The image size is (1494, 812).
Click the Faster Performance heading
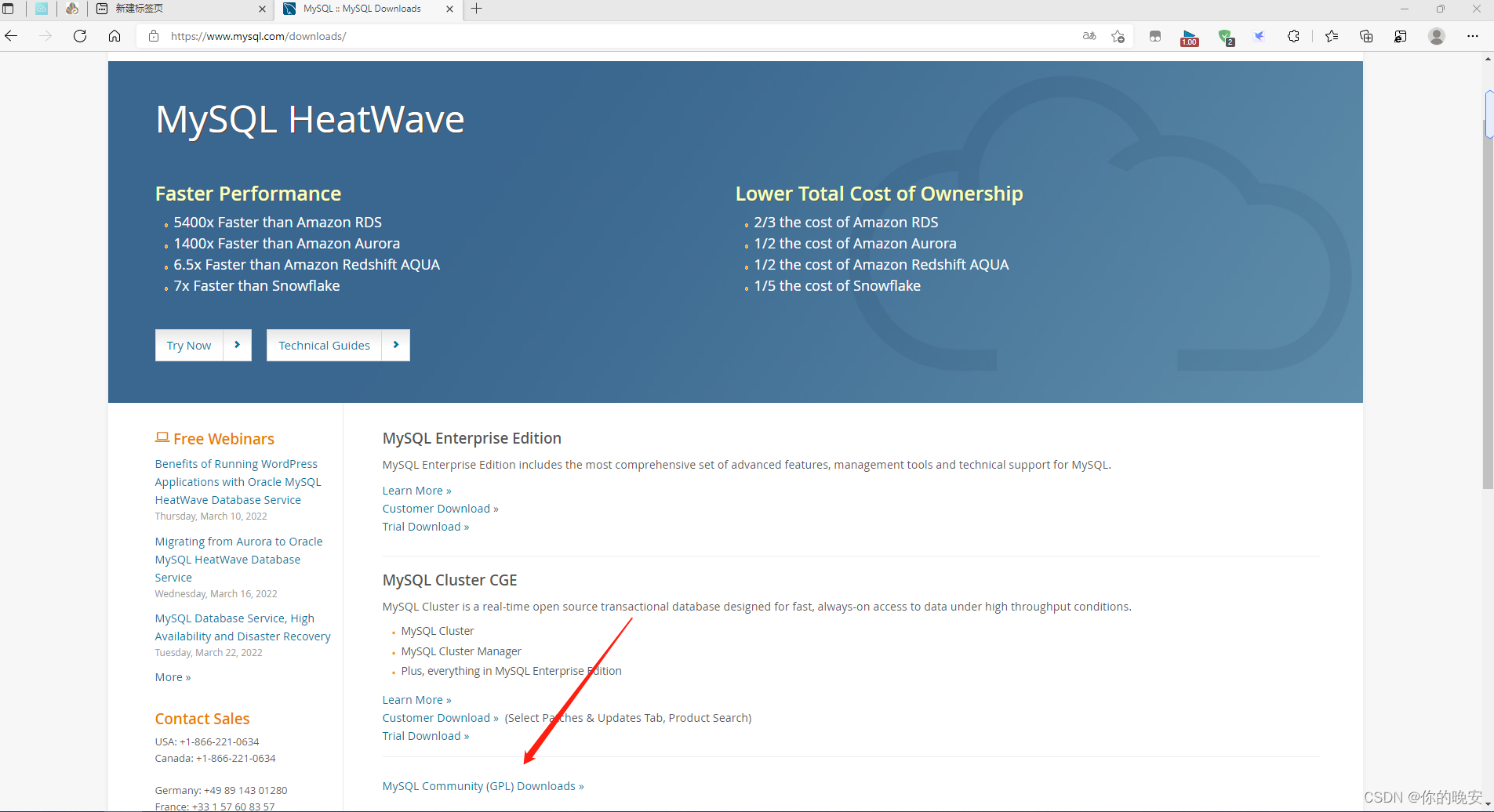[248, 194]
